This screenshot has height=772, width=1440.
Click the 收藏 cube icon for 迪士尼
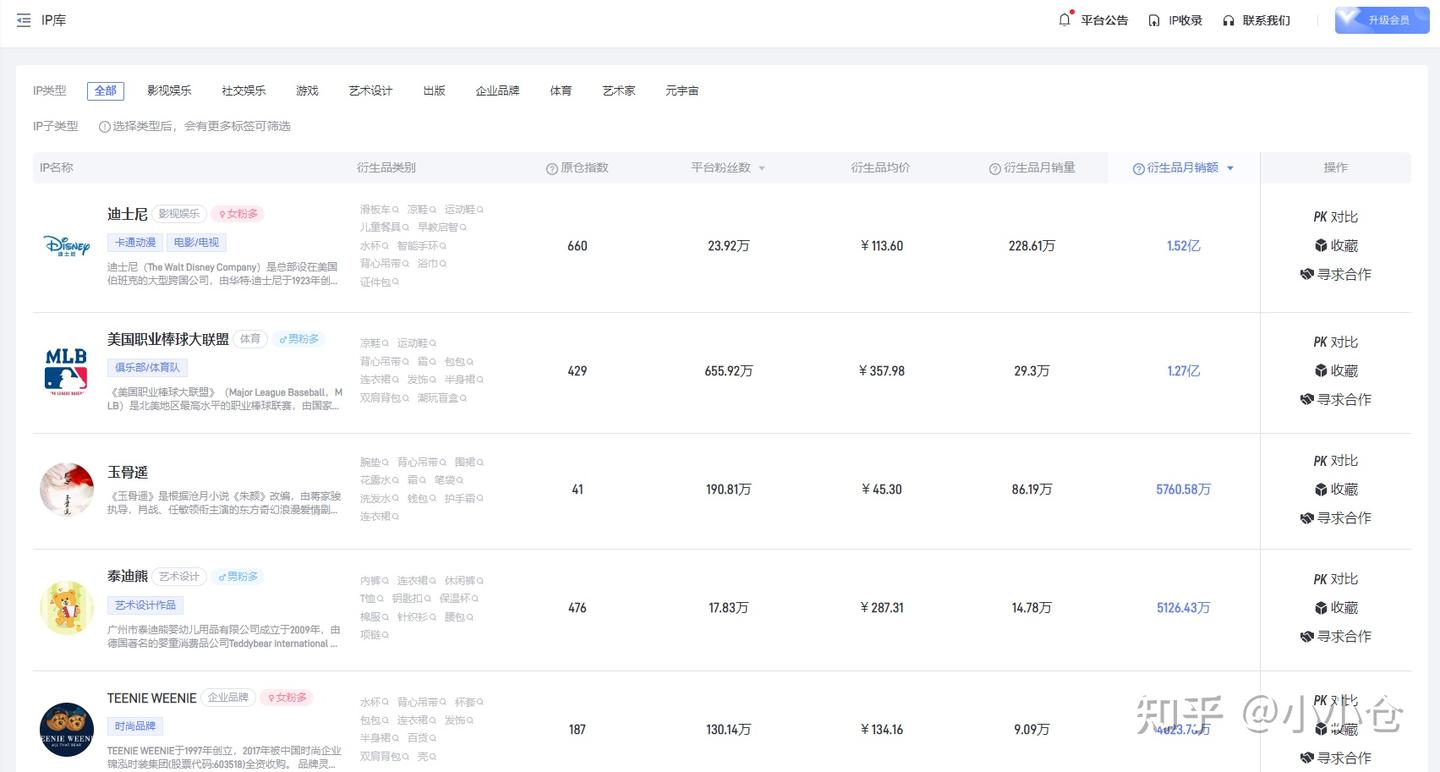(x=1321, y=246)
